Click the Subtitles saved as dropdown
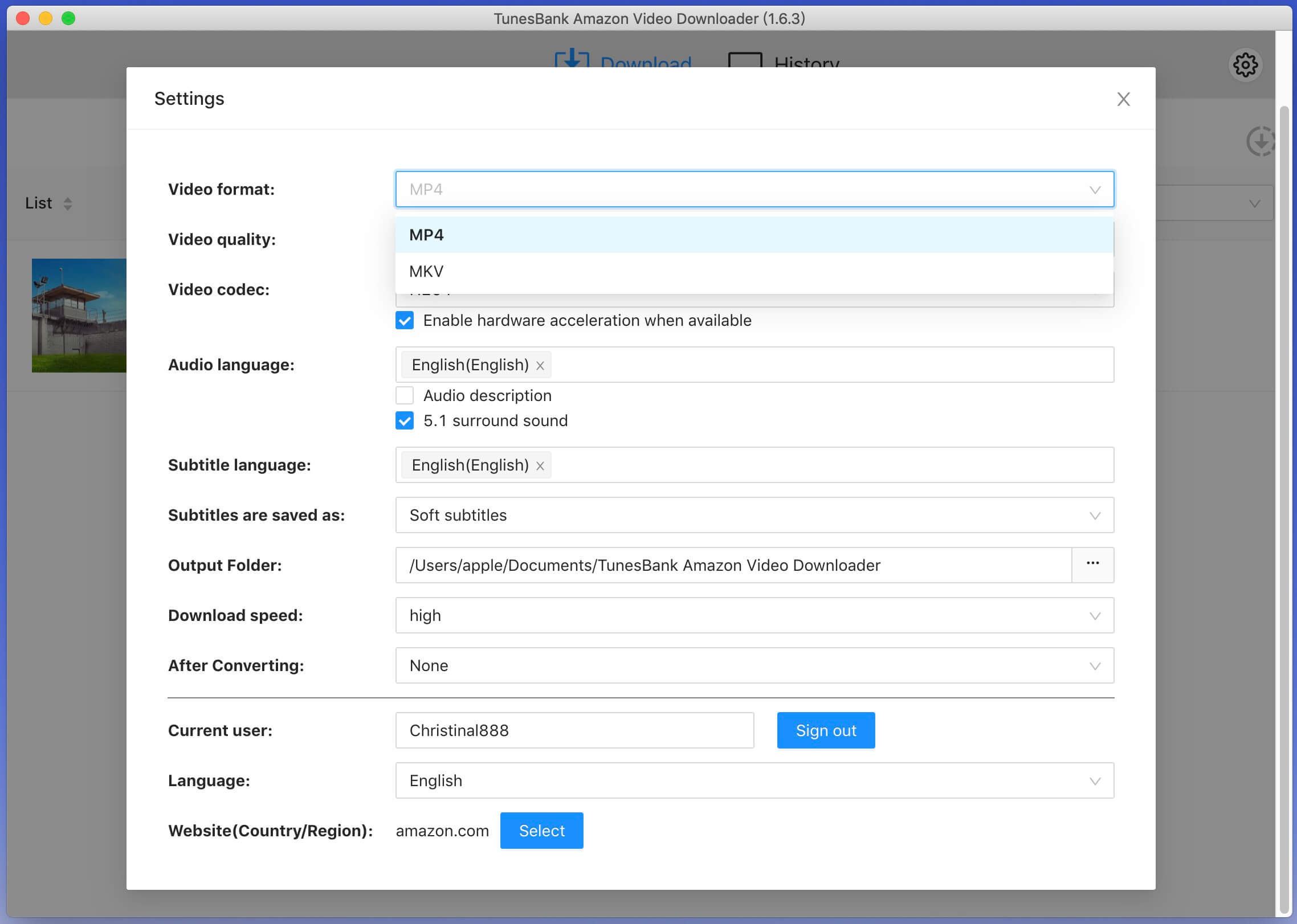 [754, 515]
